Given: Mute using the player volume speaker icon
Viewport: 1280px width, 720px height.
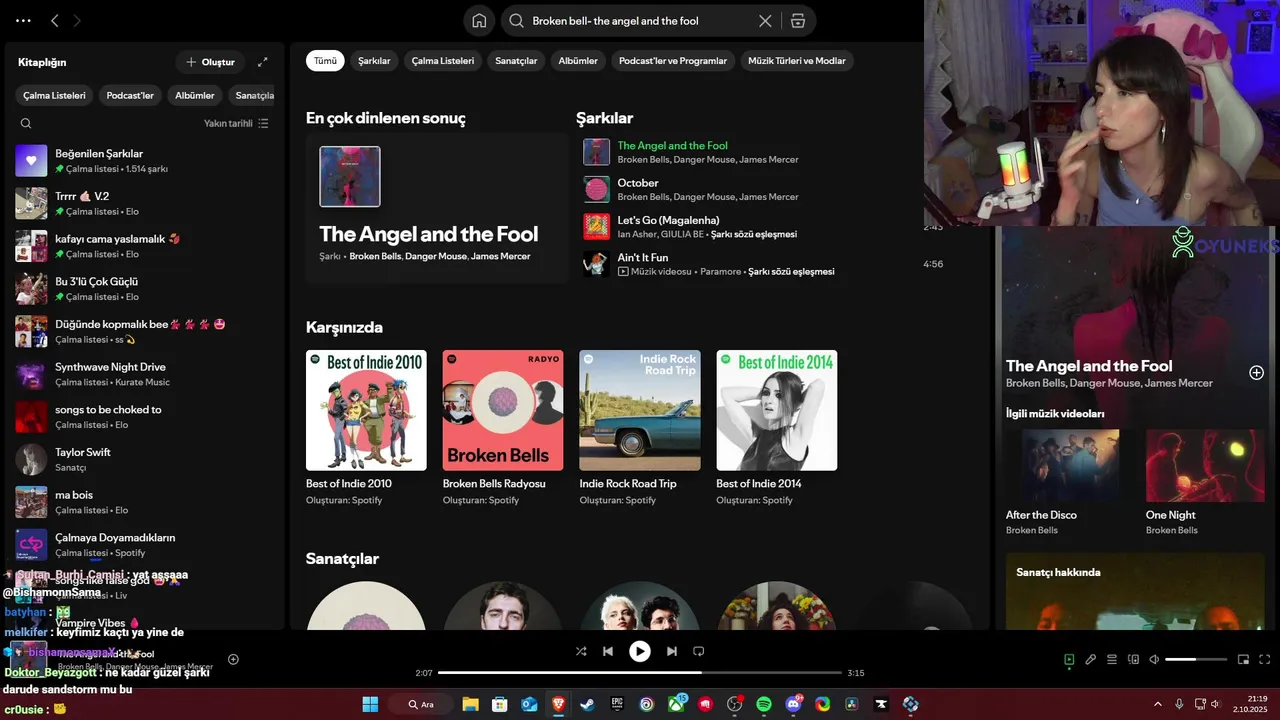Looking at the screenshot, I should coord(1154,660).
